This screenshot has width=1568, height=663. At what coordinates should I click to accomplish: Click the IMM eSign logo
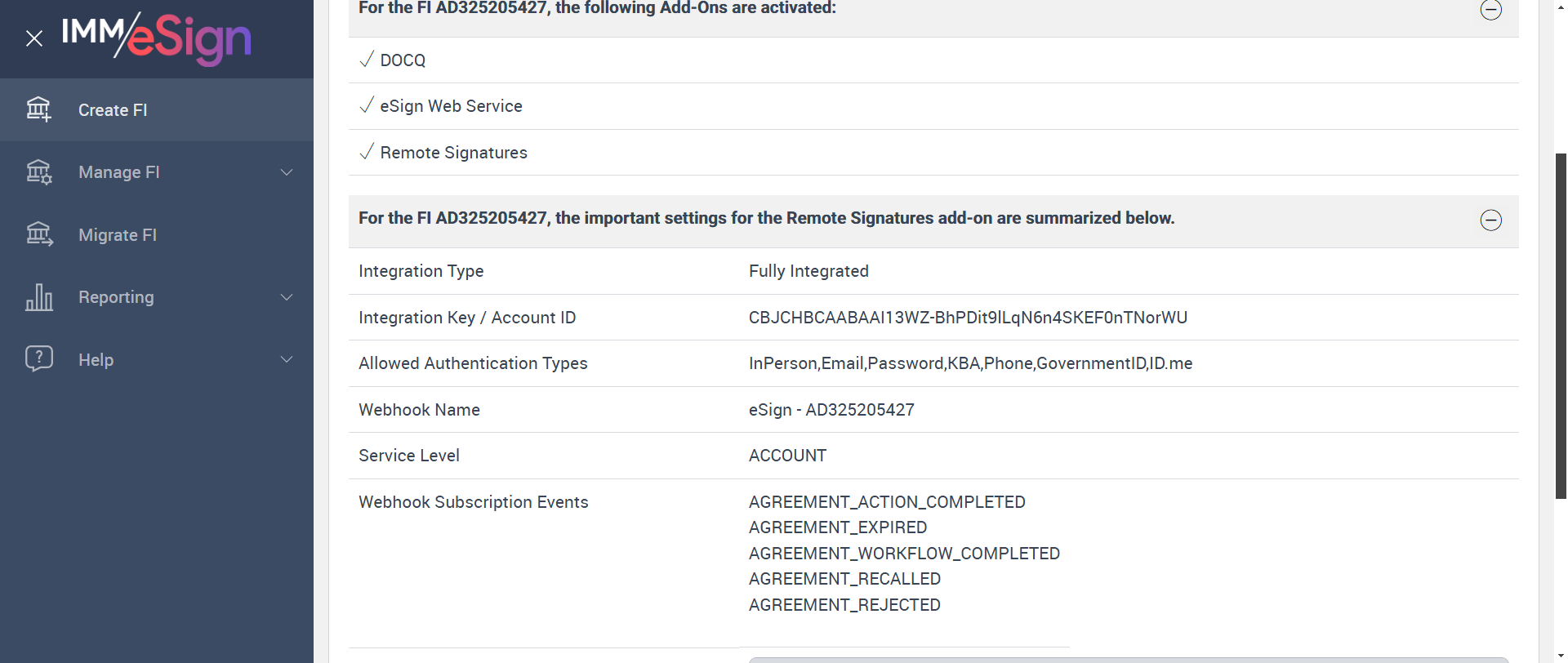(x=156, y=38)
